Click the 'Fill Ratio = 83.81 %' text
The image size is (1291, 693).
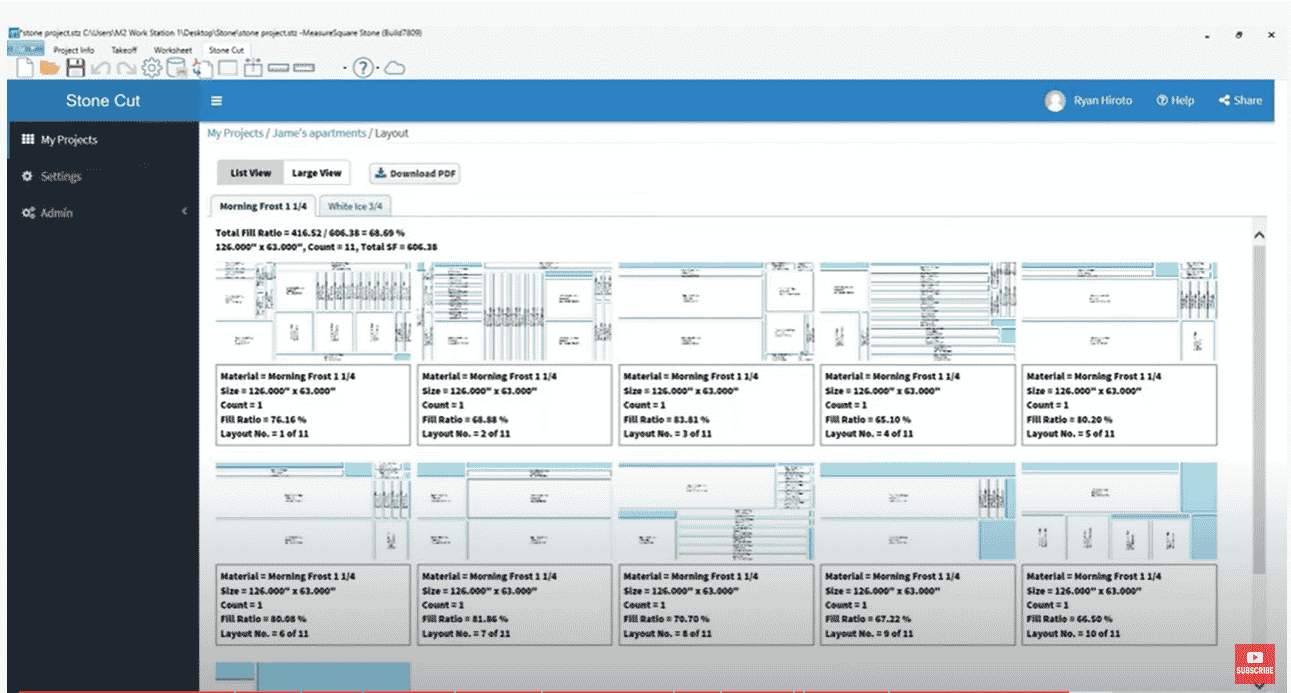[x=666, y=420]
